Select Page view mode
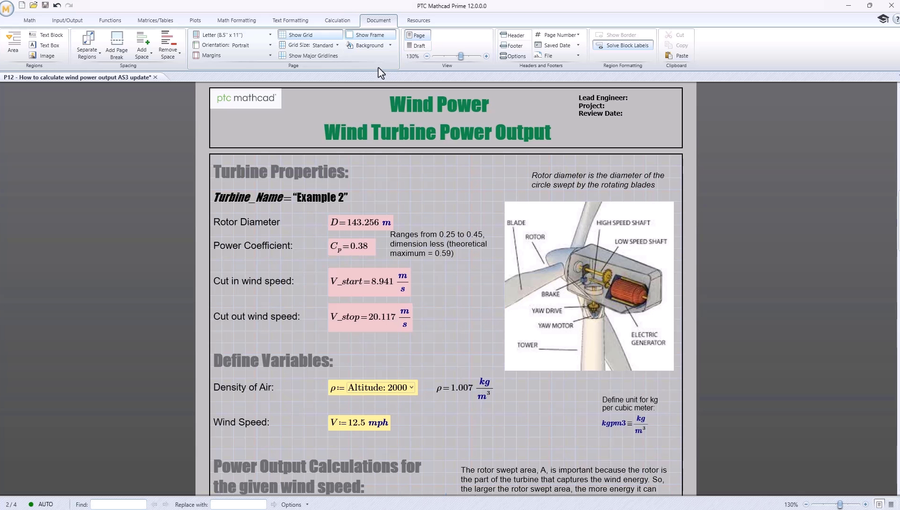 click(417, 35)
